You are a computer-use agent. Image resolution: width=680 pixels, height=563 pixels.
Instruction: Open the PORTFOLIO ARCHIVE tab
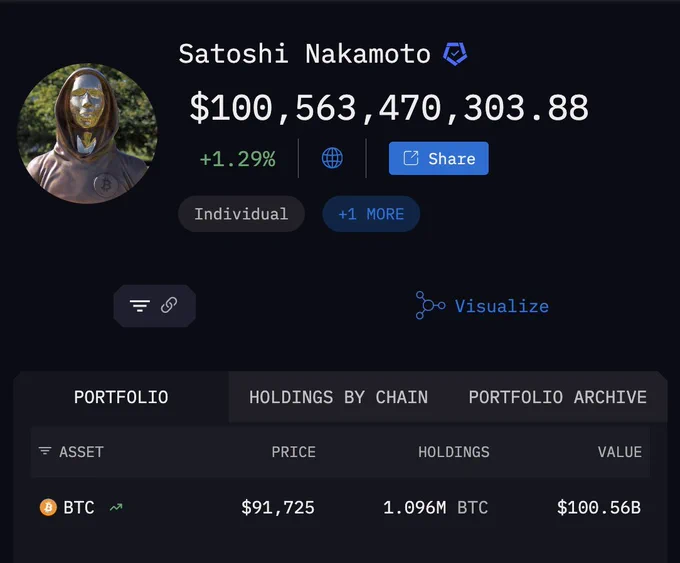pos(558,397)
